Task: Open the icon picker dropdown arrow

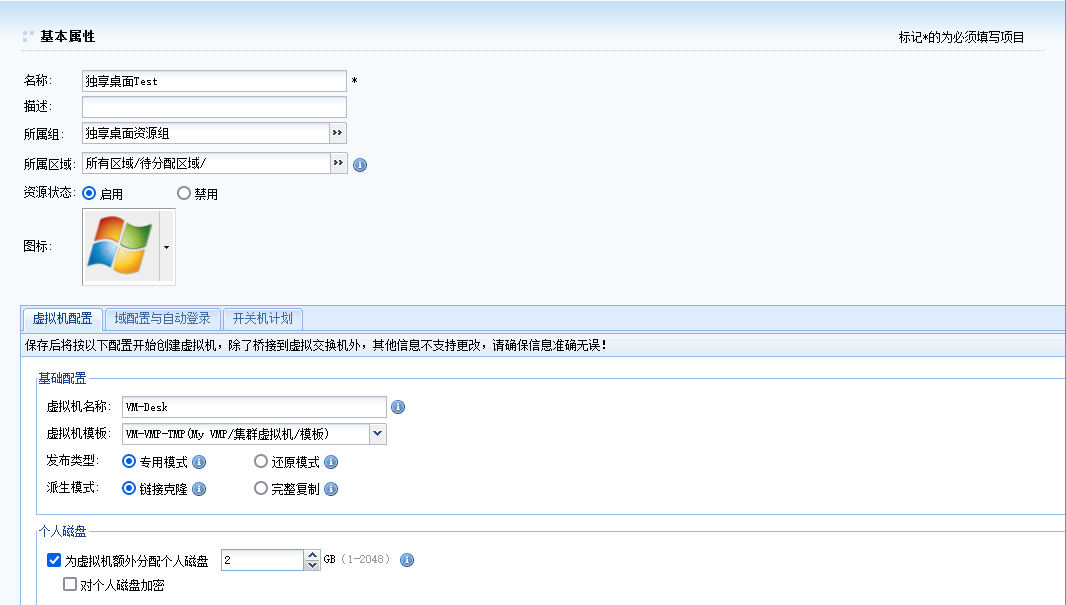Action: (167, 246)
